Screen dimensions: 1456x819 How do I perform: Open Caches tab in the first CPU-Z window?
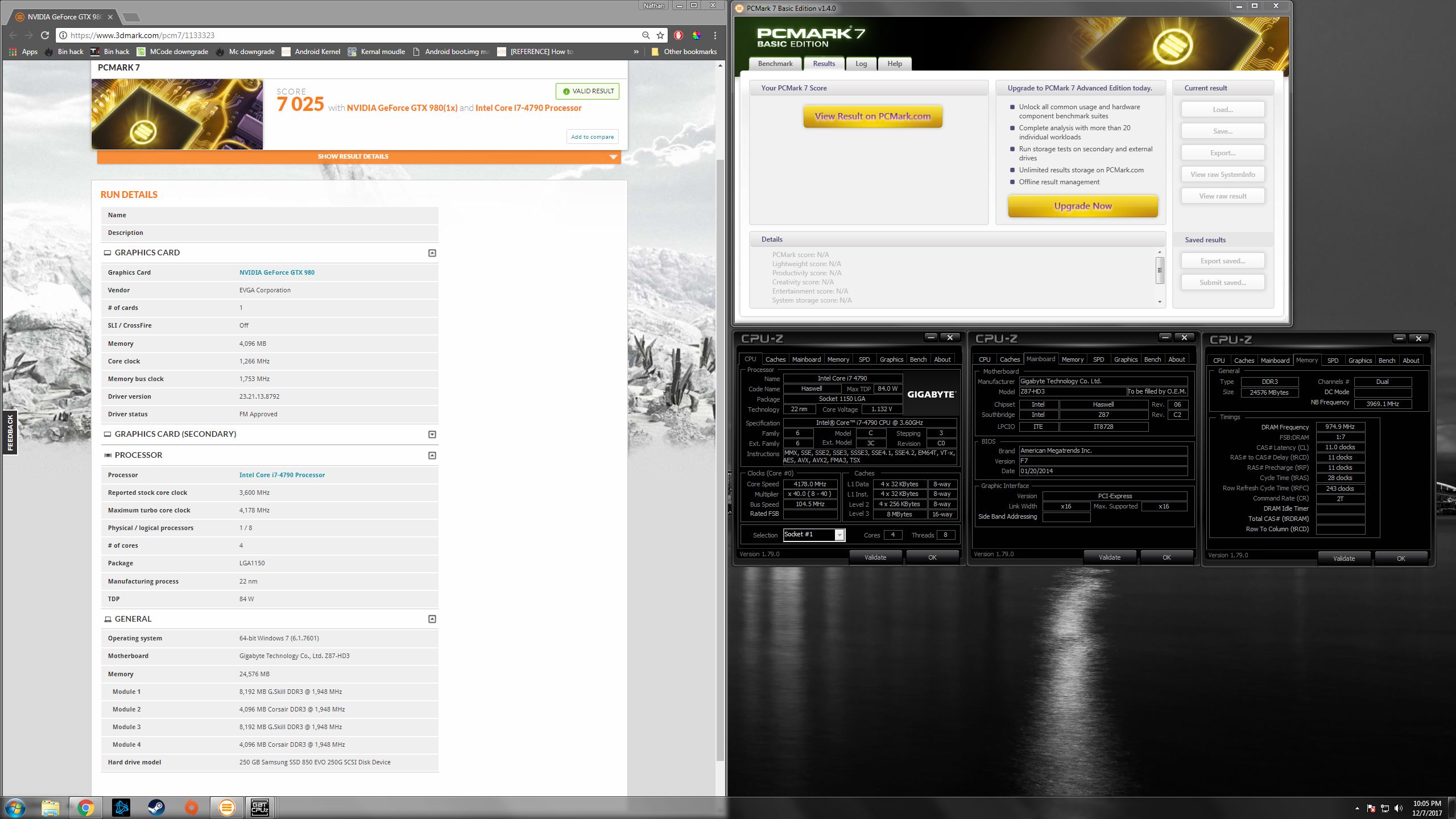tap(775, 359)
